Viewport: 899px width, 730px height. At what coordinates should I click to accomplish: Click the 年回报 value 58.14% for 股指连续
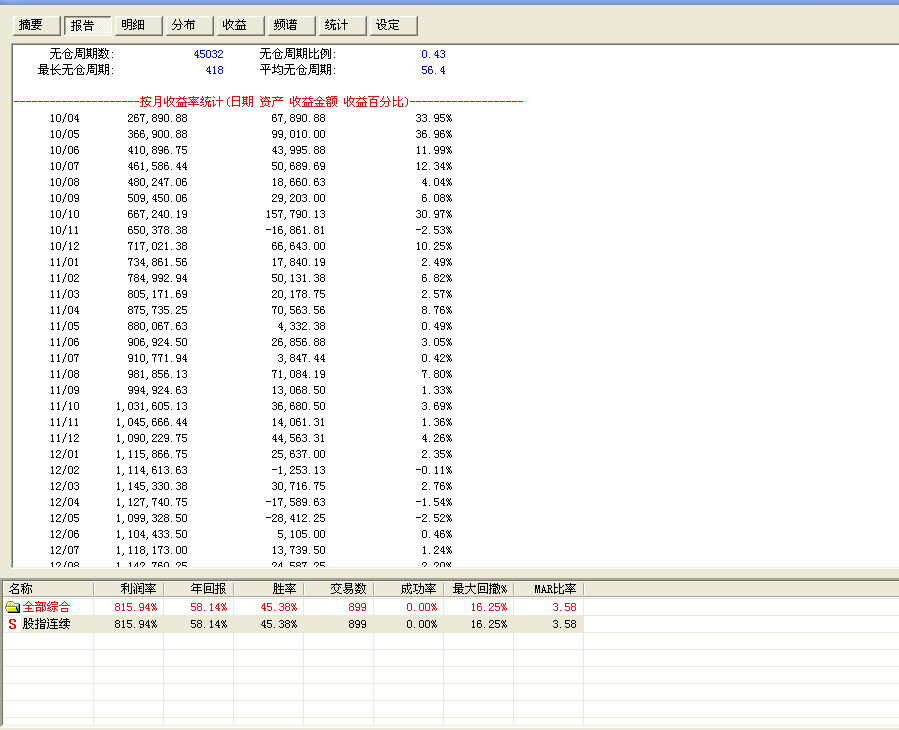(x=209, y=624)
